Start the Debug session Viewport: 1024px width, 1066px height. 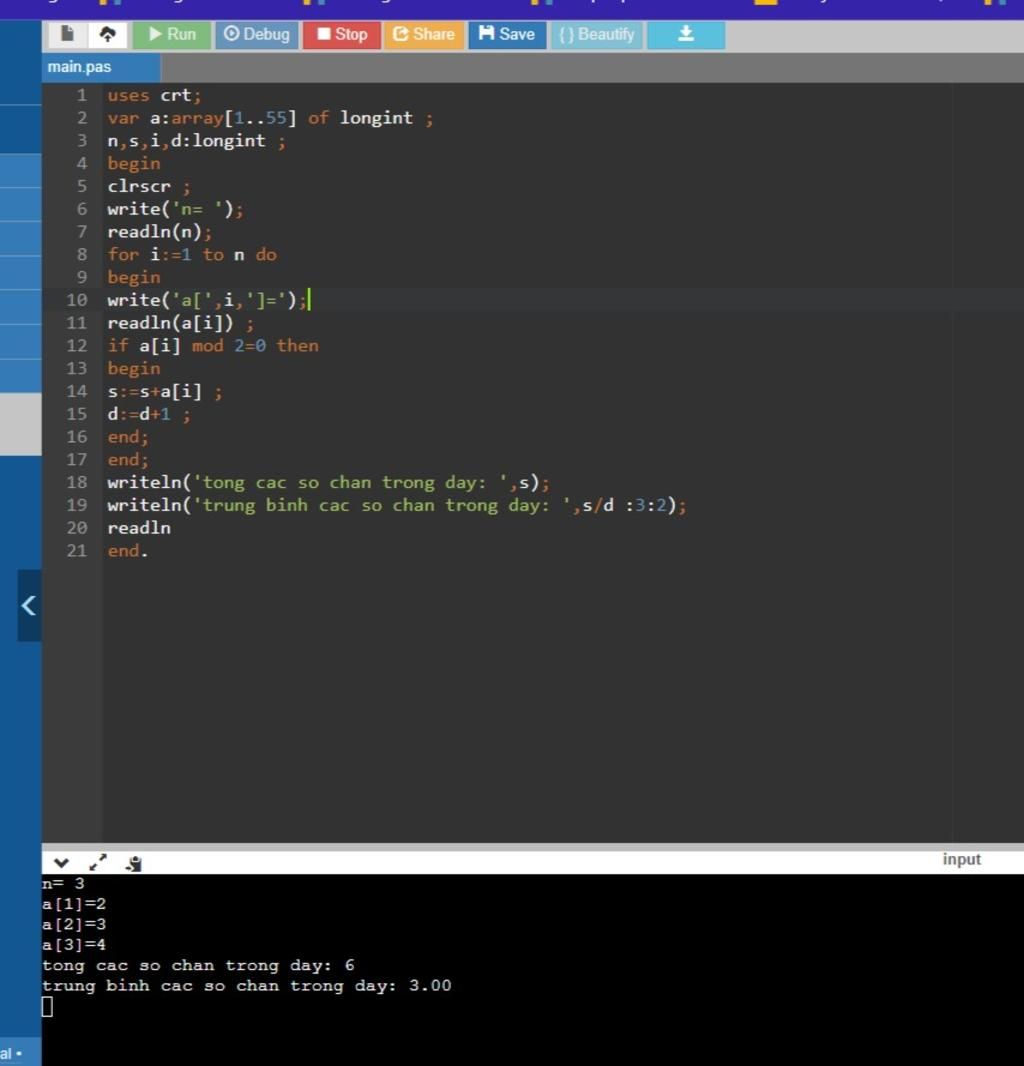[256, 34]
